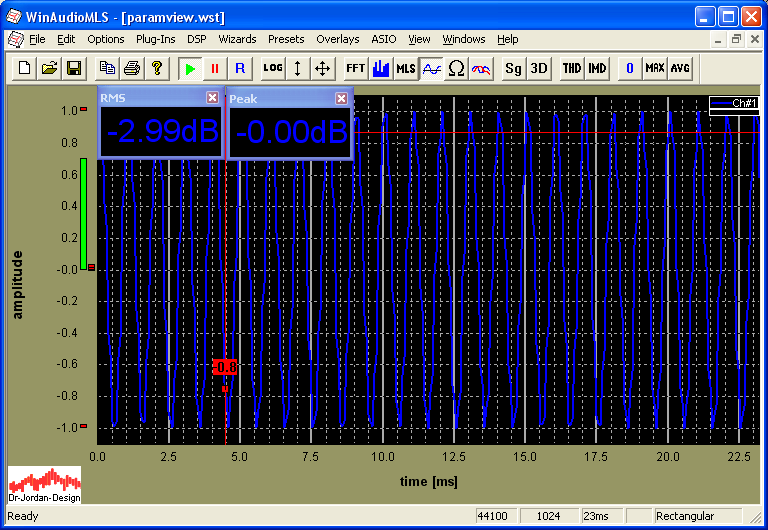The width and height of the screenshot is (768, 530).
Task: Switch to MLS measurement mode
Action: [x=406, y=68]
